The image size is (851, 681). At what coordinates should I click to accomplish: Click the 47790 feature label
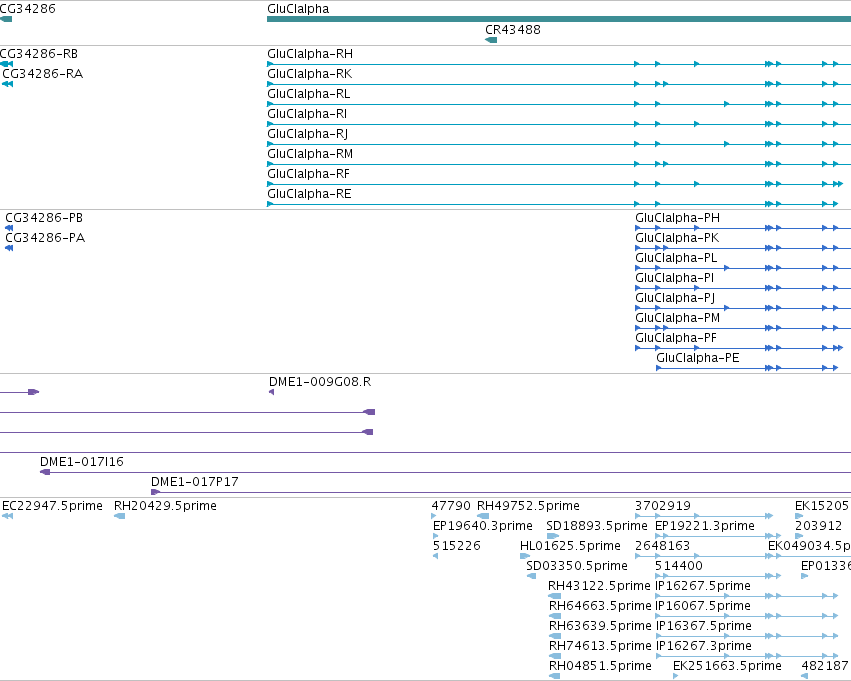451,506
